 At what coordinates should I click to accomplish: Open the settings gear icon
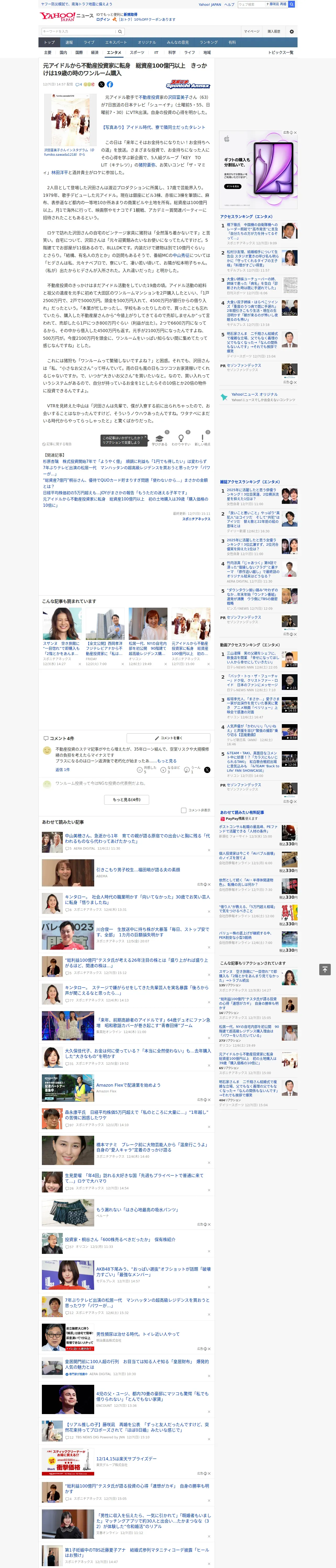click(x=292, y=31)
